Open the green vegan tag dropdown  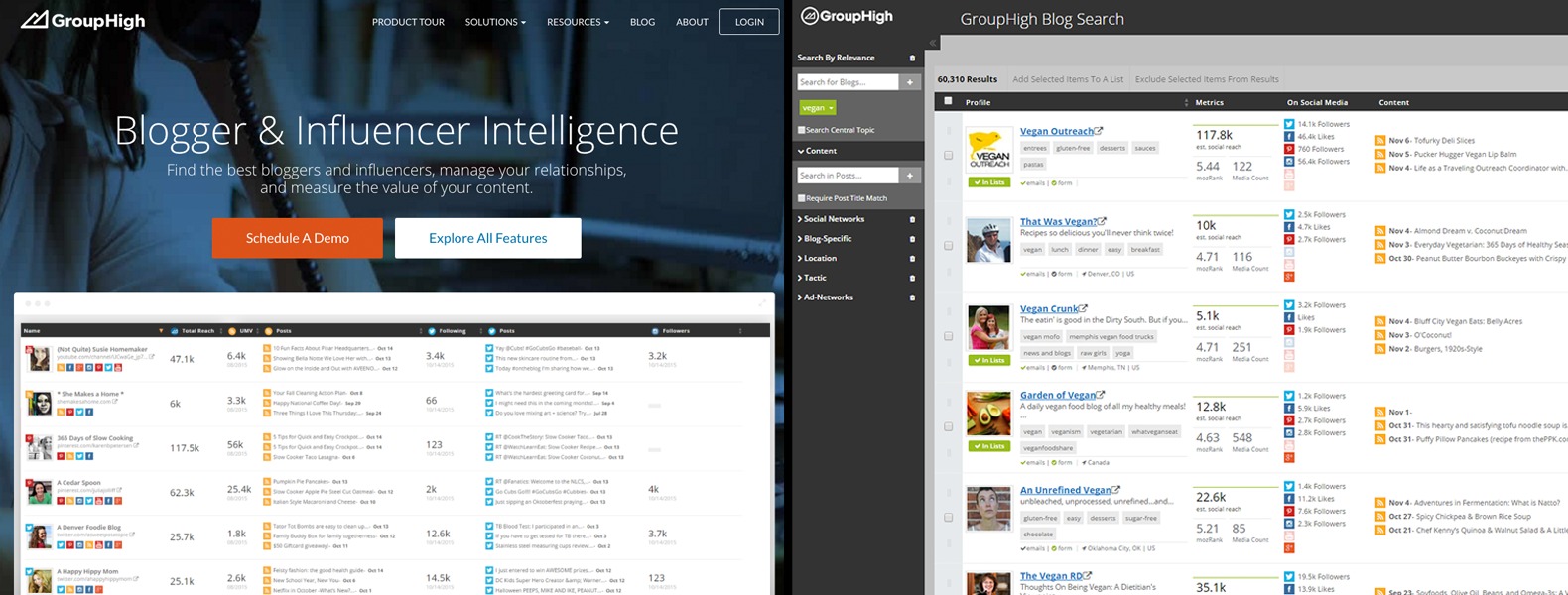click(818, 107)
